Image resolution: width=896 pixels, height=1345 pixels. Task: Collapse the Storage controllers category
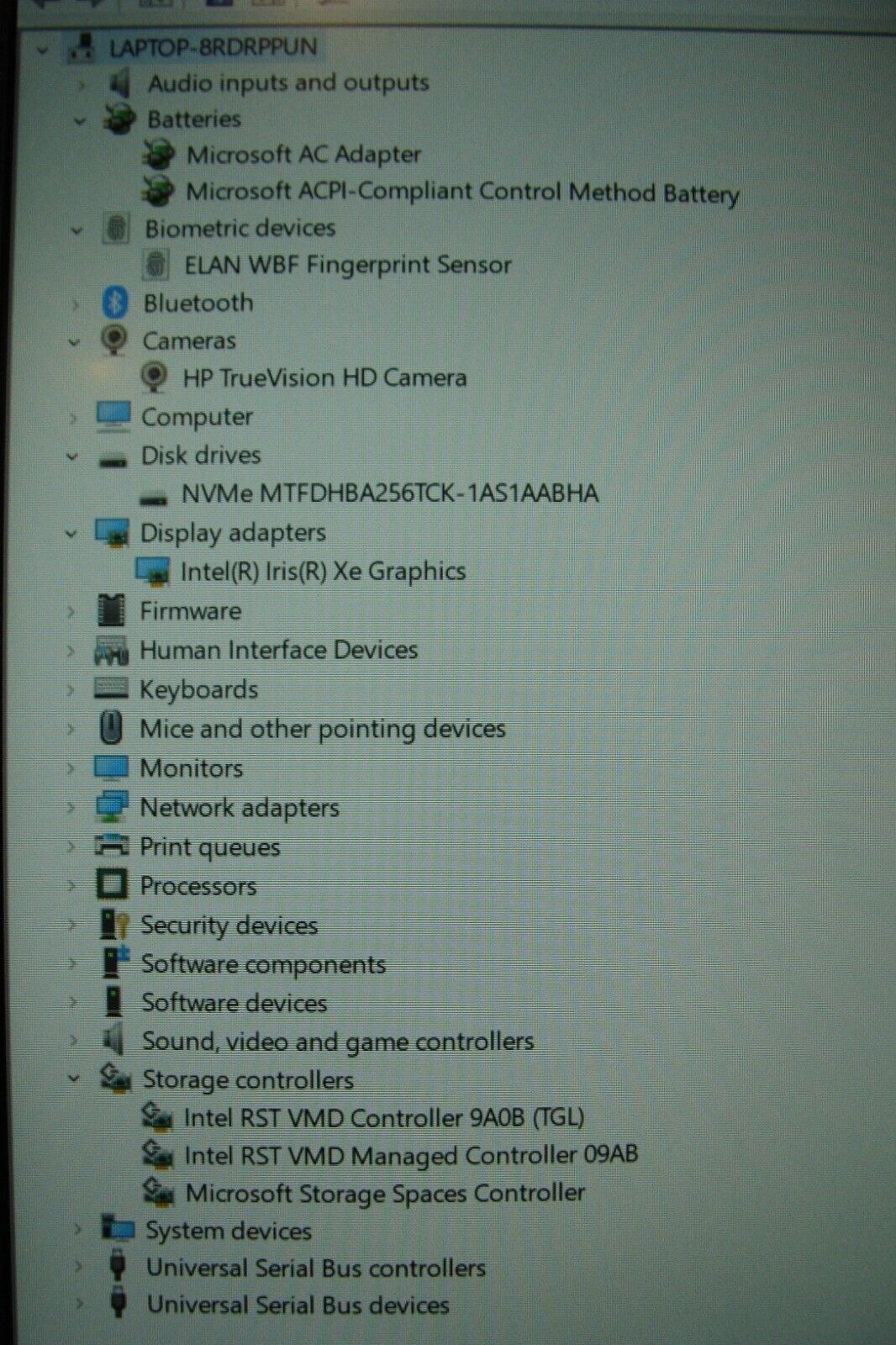(75, 1079)
